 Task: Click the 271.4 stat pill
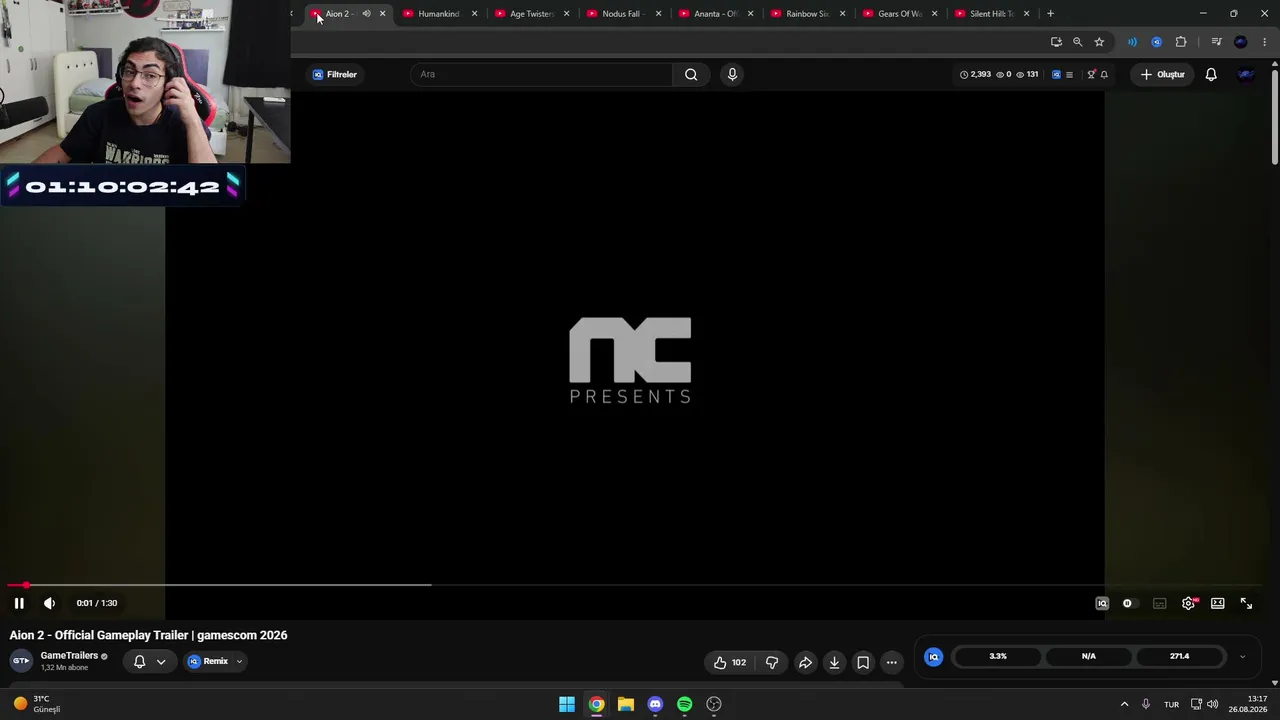[1180, 656]
